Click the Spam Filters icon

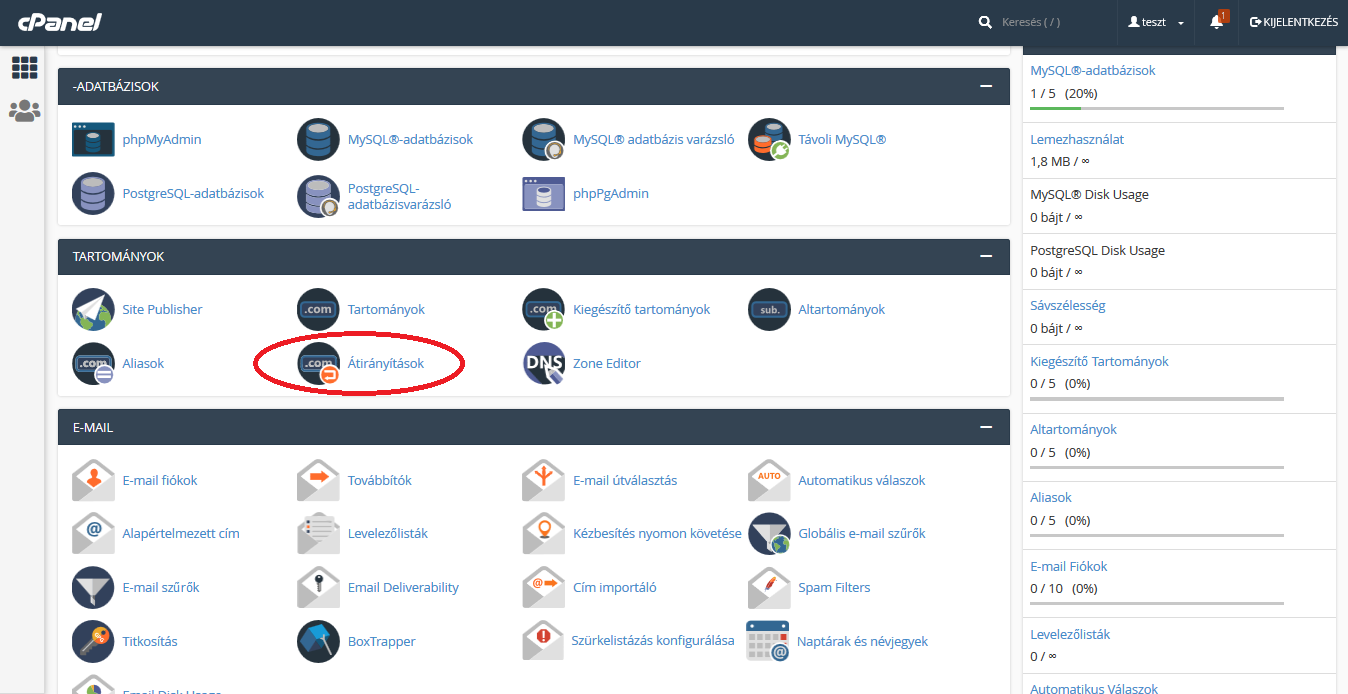click(770, 587)
